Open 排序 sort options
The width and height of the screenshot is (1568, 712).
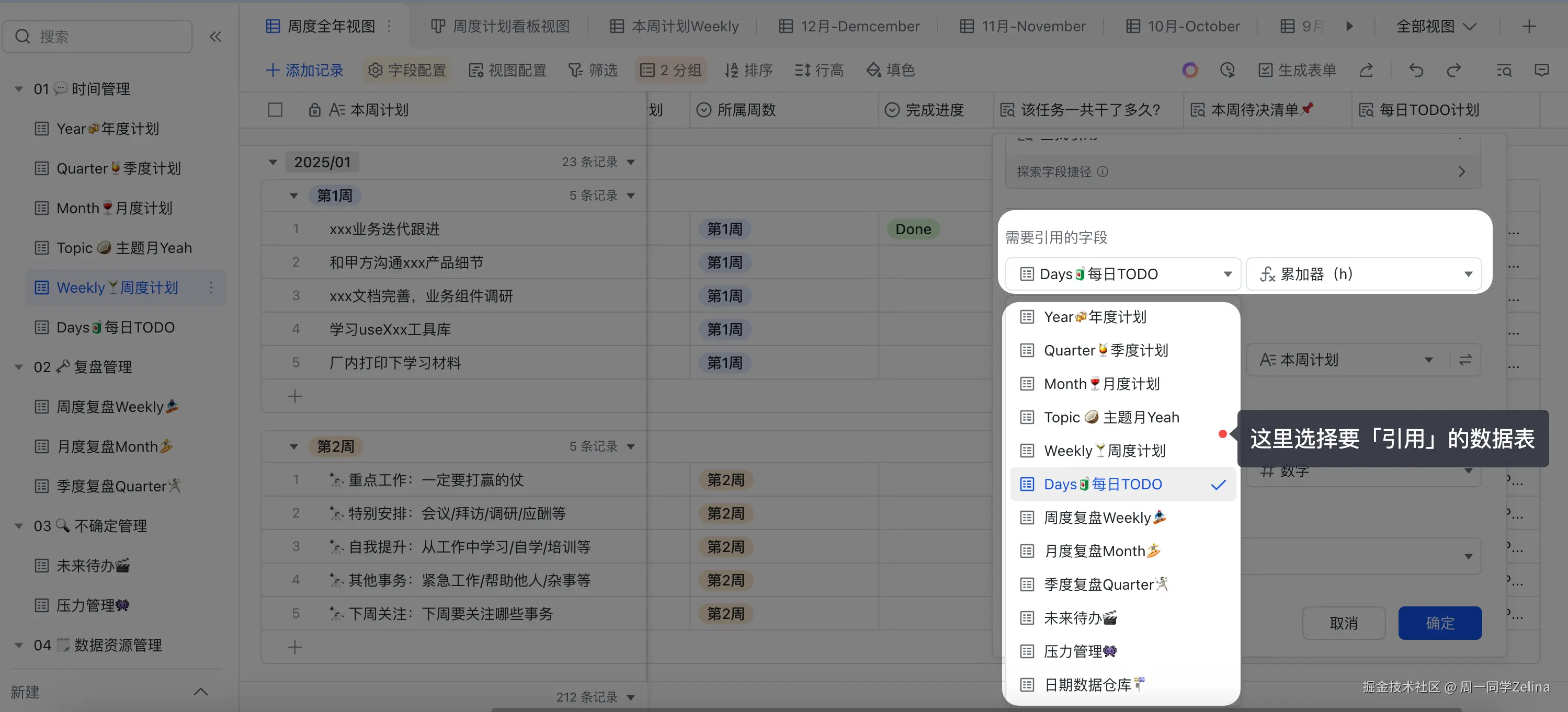(x=748, y=70)
